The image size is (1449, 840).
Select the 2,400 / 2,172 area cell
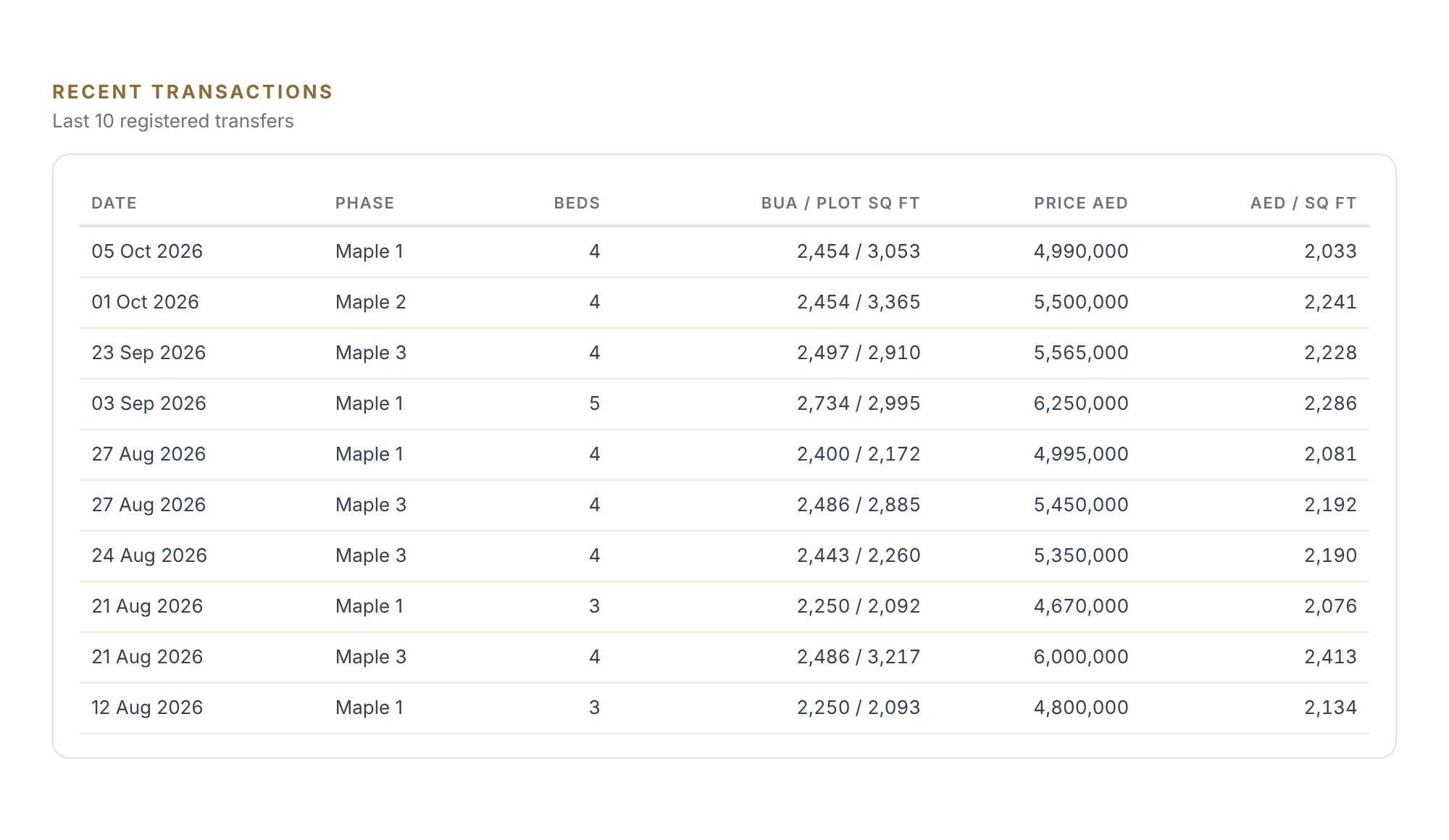[x=859, y=454]
